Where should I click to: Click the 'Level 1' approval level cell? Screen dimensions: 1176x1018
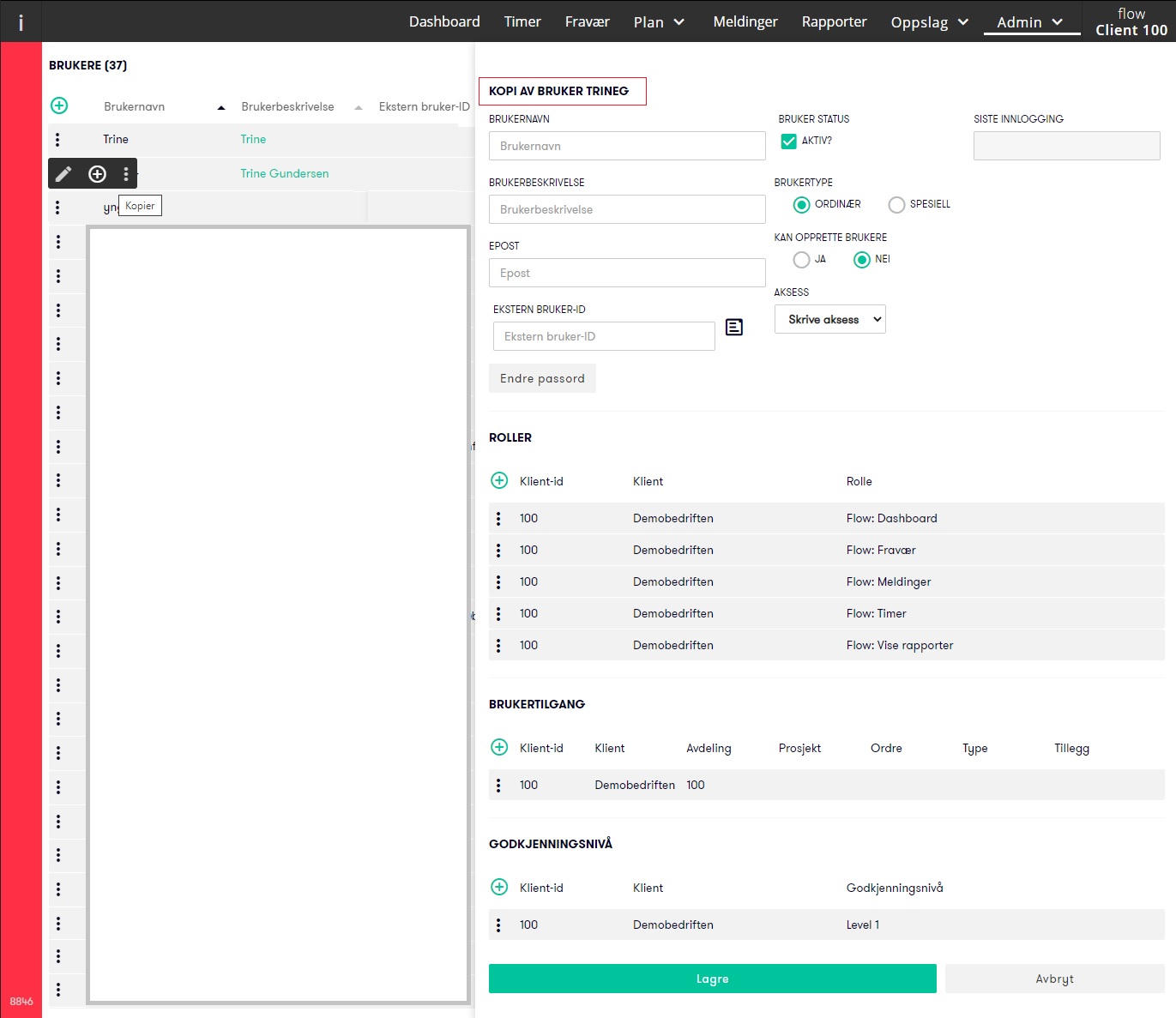click(x=863, y=925)
